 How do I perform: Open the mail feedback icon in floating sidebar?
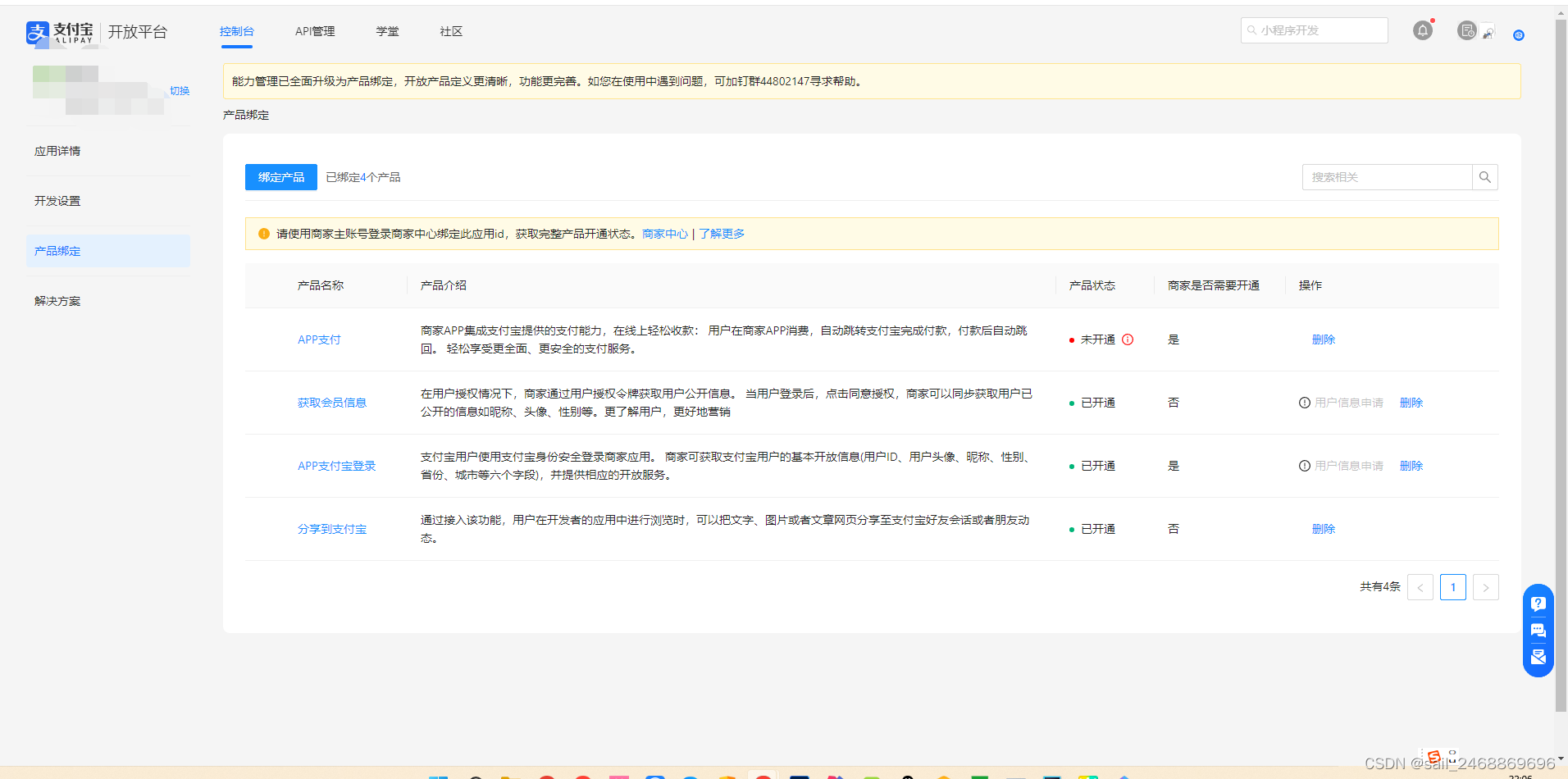(1538, 657)
